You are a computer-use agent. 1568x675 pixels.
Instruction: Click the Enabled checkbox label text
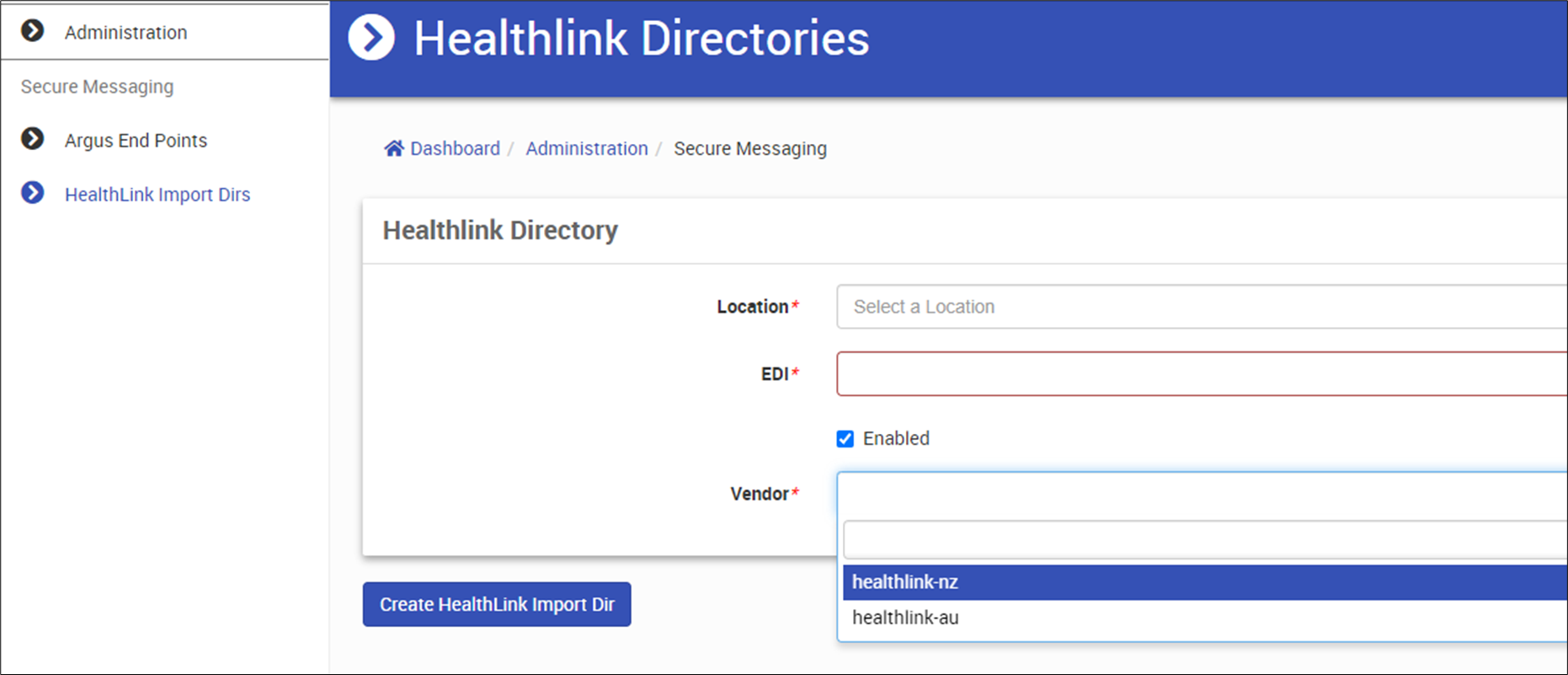896,438
